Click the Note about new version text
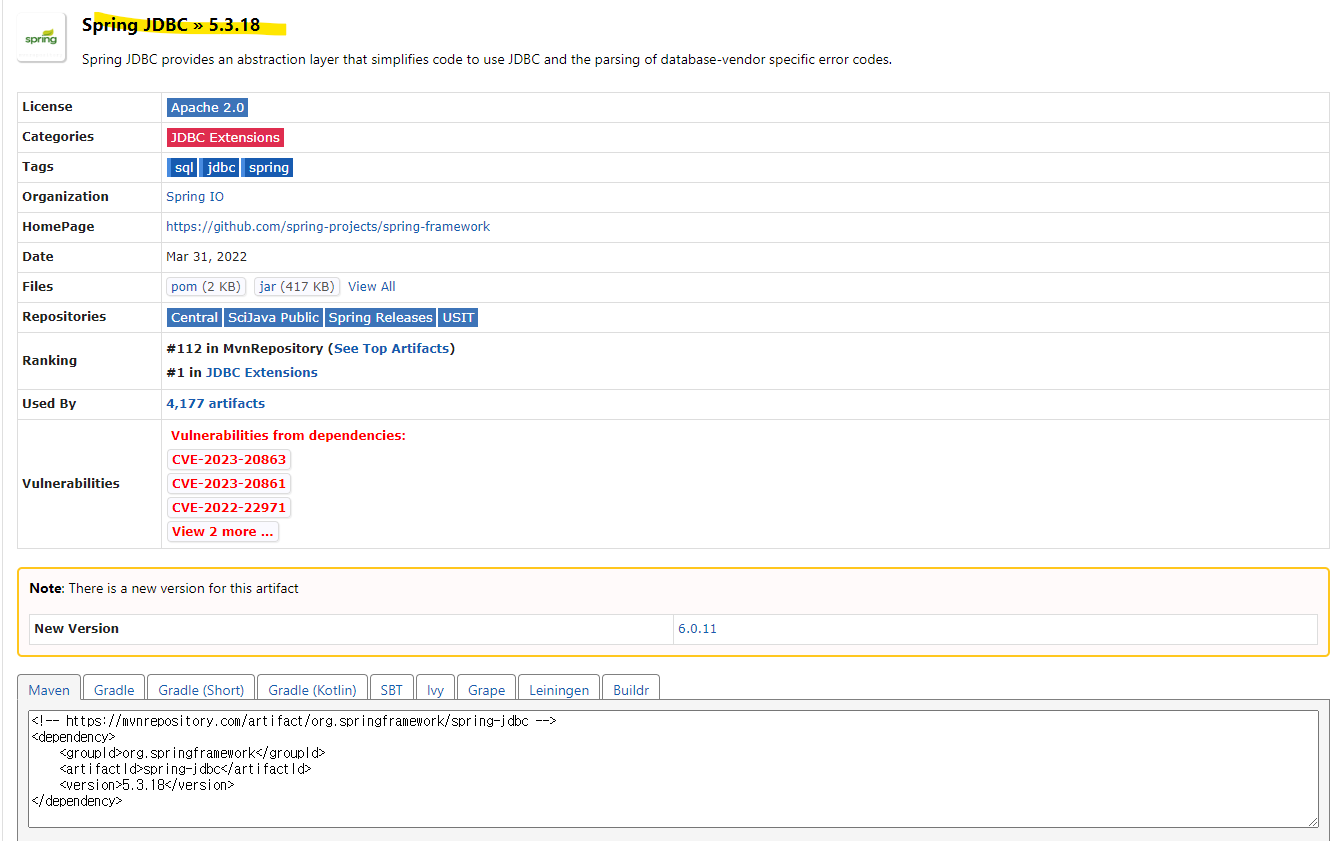1336x841 pixels. tap(164, 589)
